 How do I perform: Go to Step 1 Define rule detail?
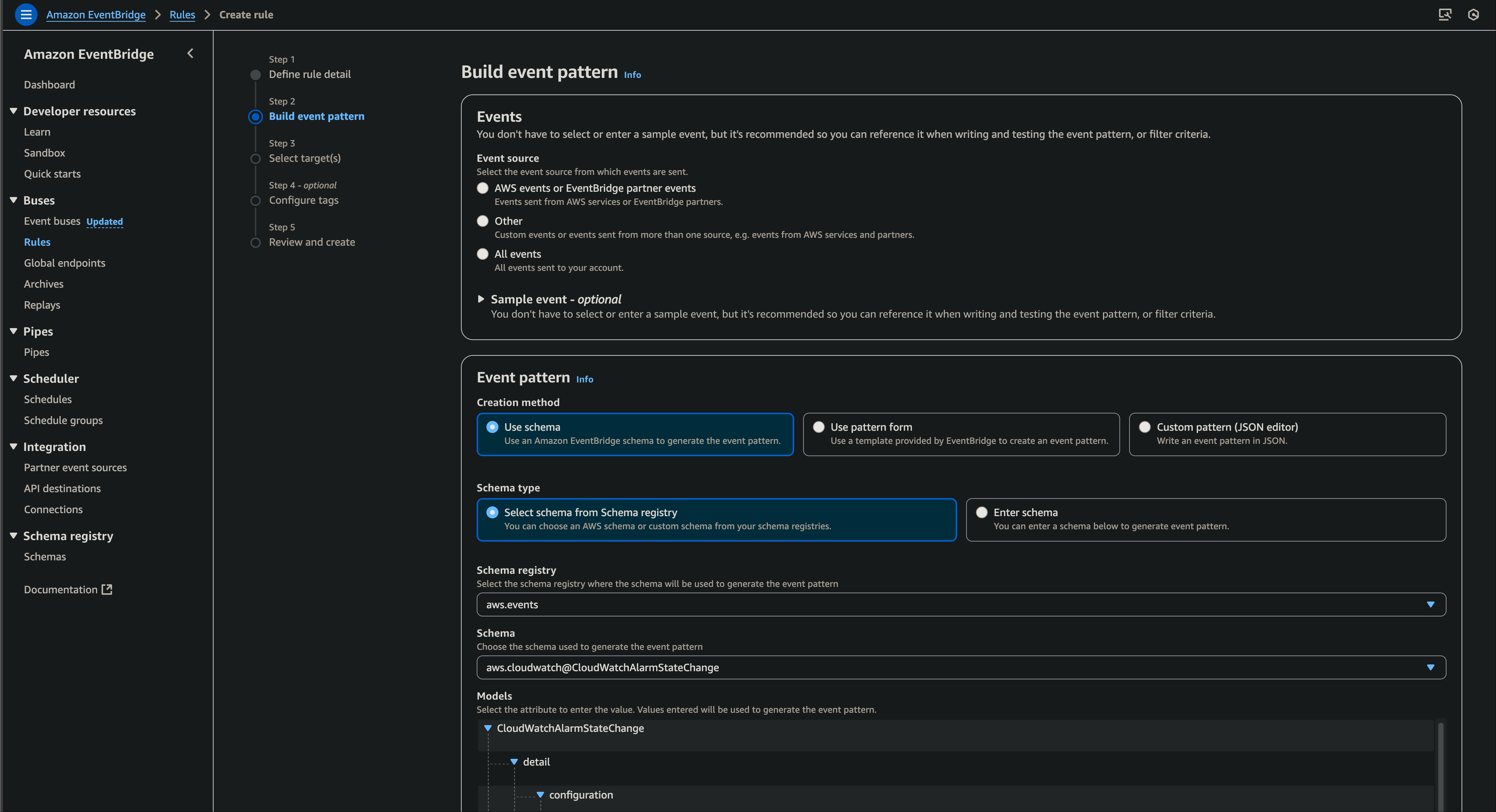coord(310,74)
